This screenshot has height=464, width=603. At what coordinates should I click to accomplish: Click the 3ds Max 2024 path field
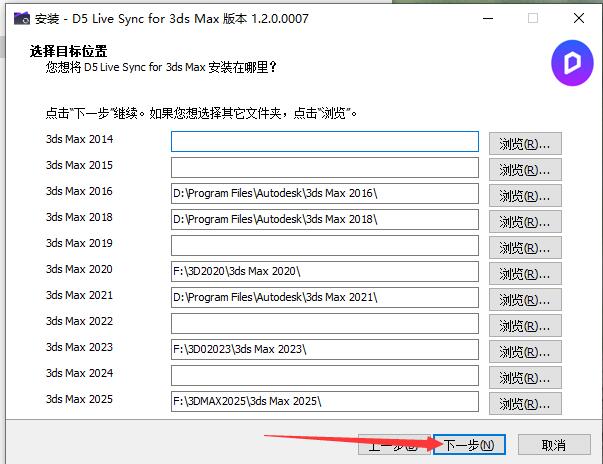click(x=325, y=376)
